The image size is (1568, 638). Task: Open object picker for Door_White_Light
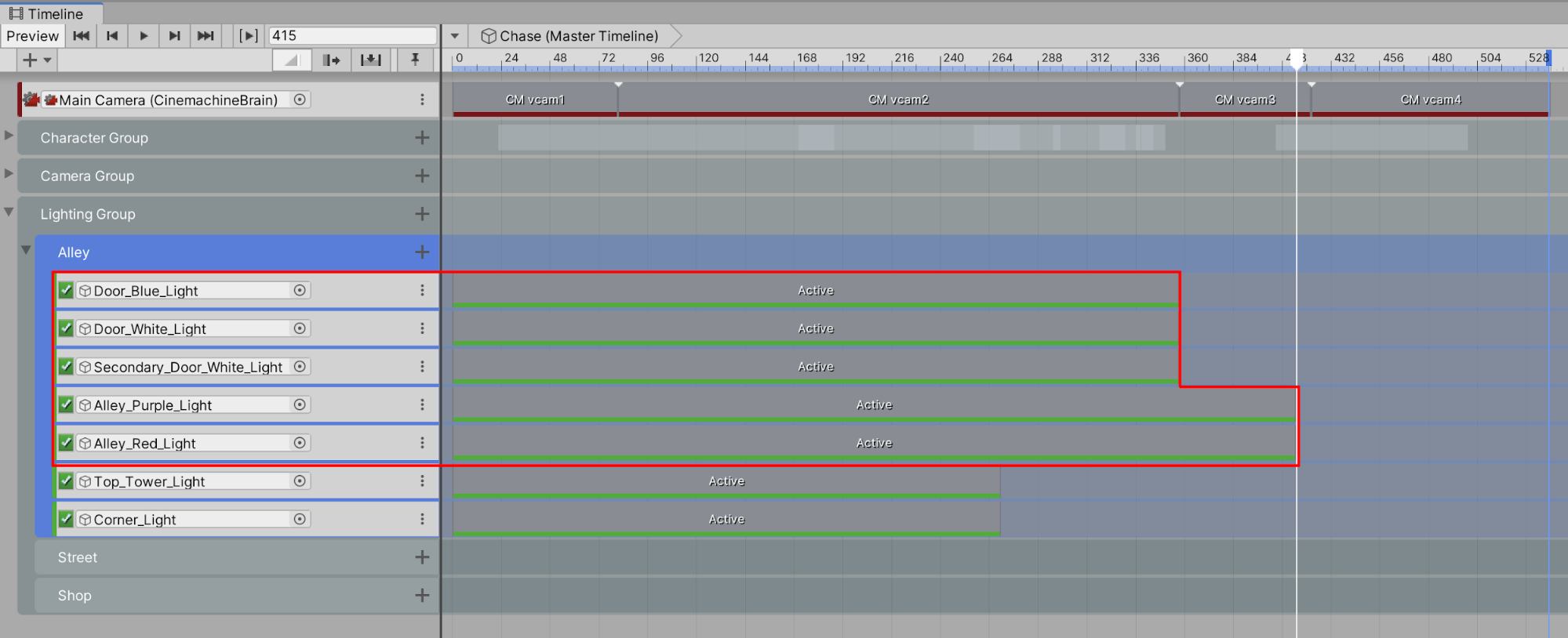[300, 328]
